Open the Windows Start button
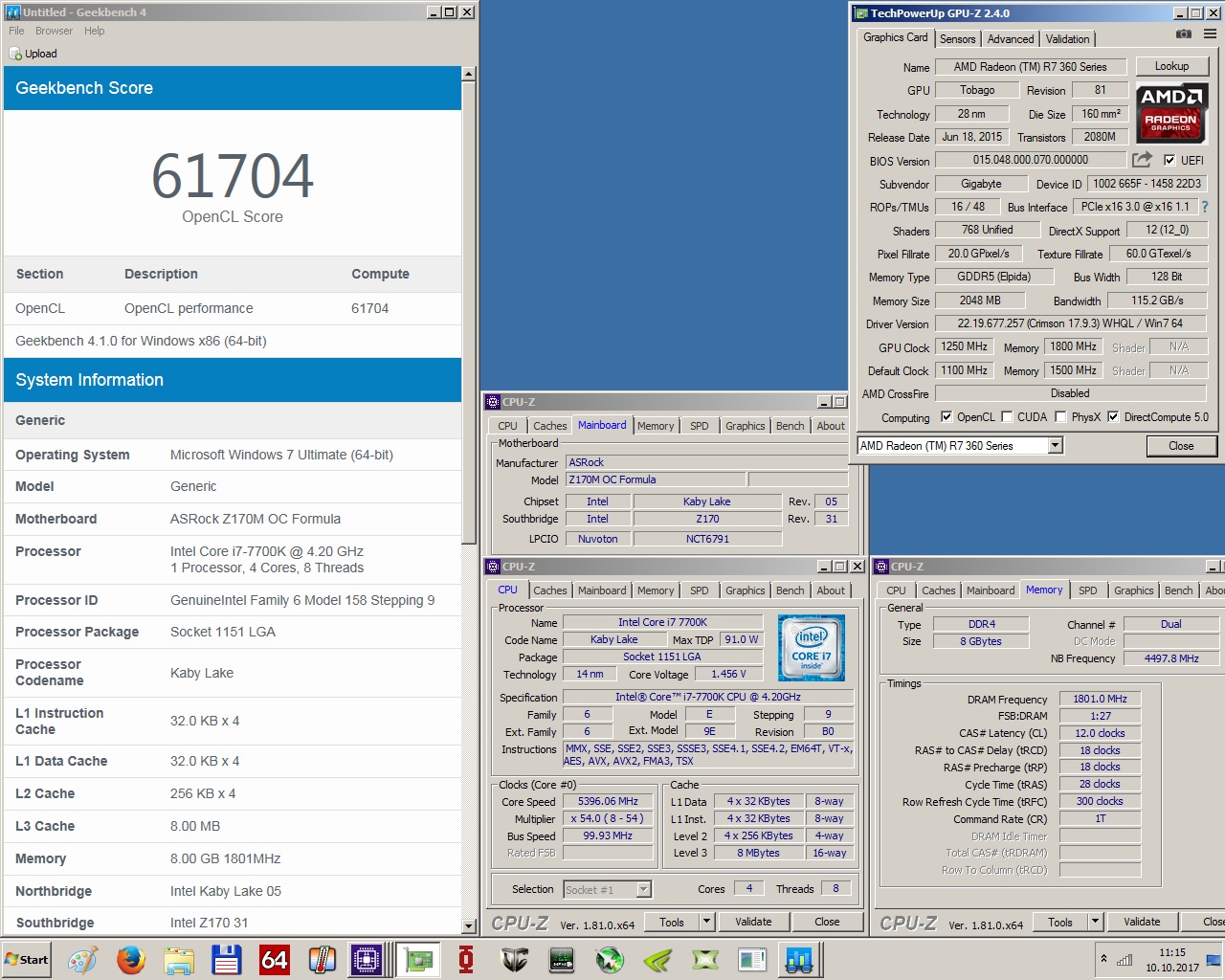The width and height of the screenshot is (1225, 980). tap(27, 960)
